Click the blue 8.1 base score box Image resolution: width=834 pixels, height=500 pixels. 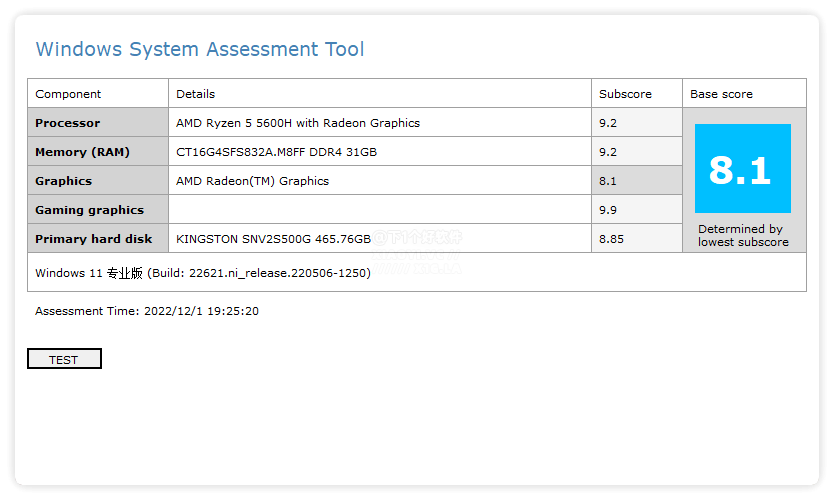[x=742, y=168]
